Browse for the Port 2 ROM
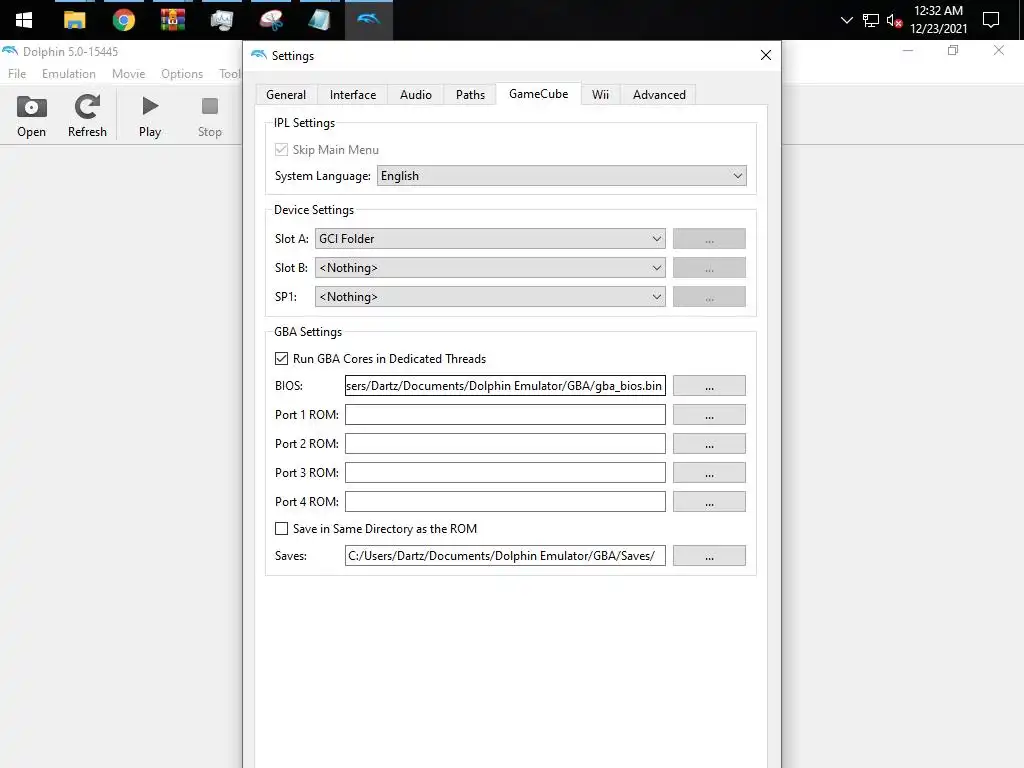This screenshot has width=1024, height=768. tap(709, 443)
